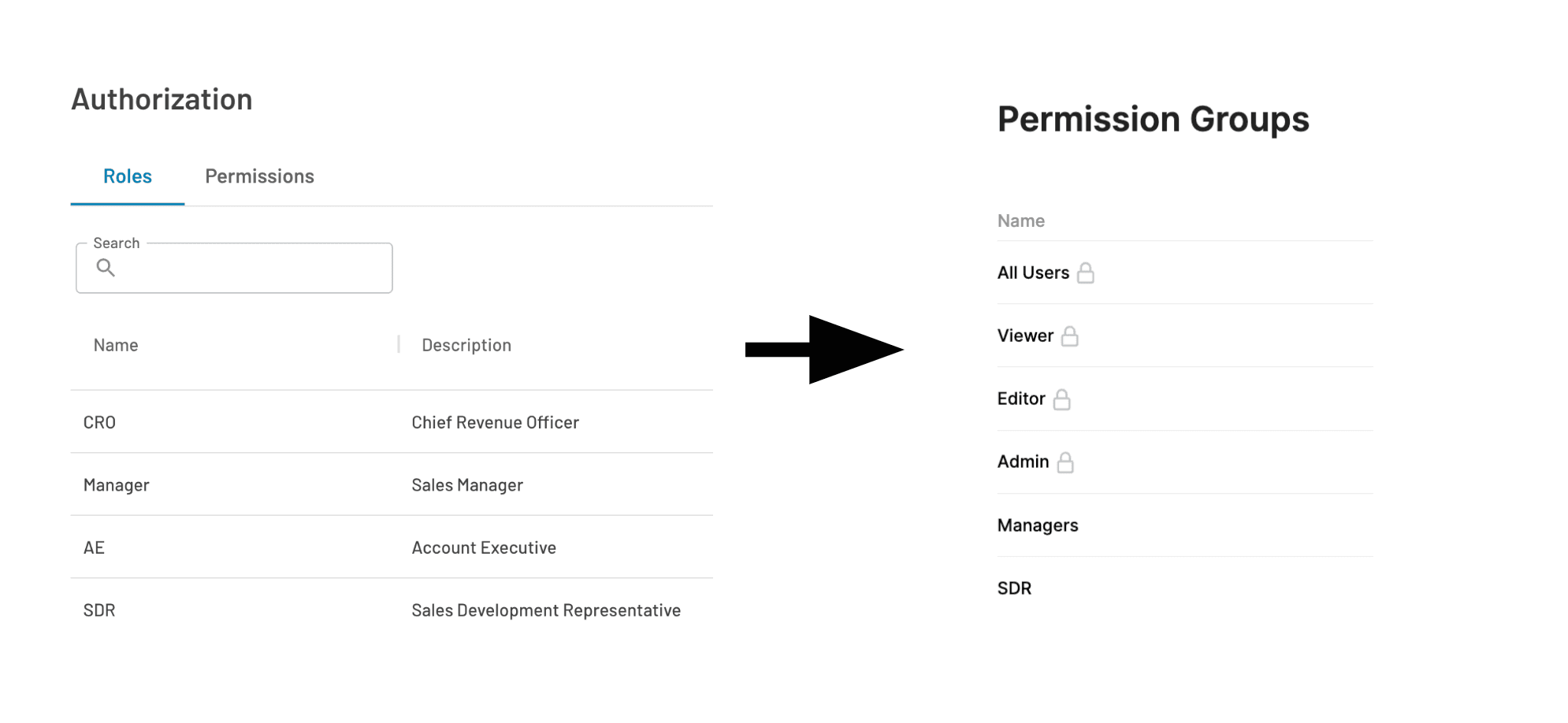1568x723 pixels.
Task: Focus the Search input field
Action: click(x=244, y=269)
